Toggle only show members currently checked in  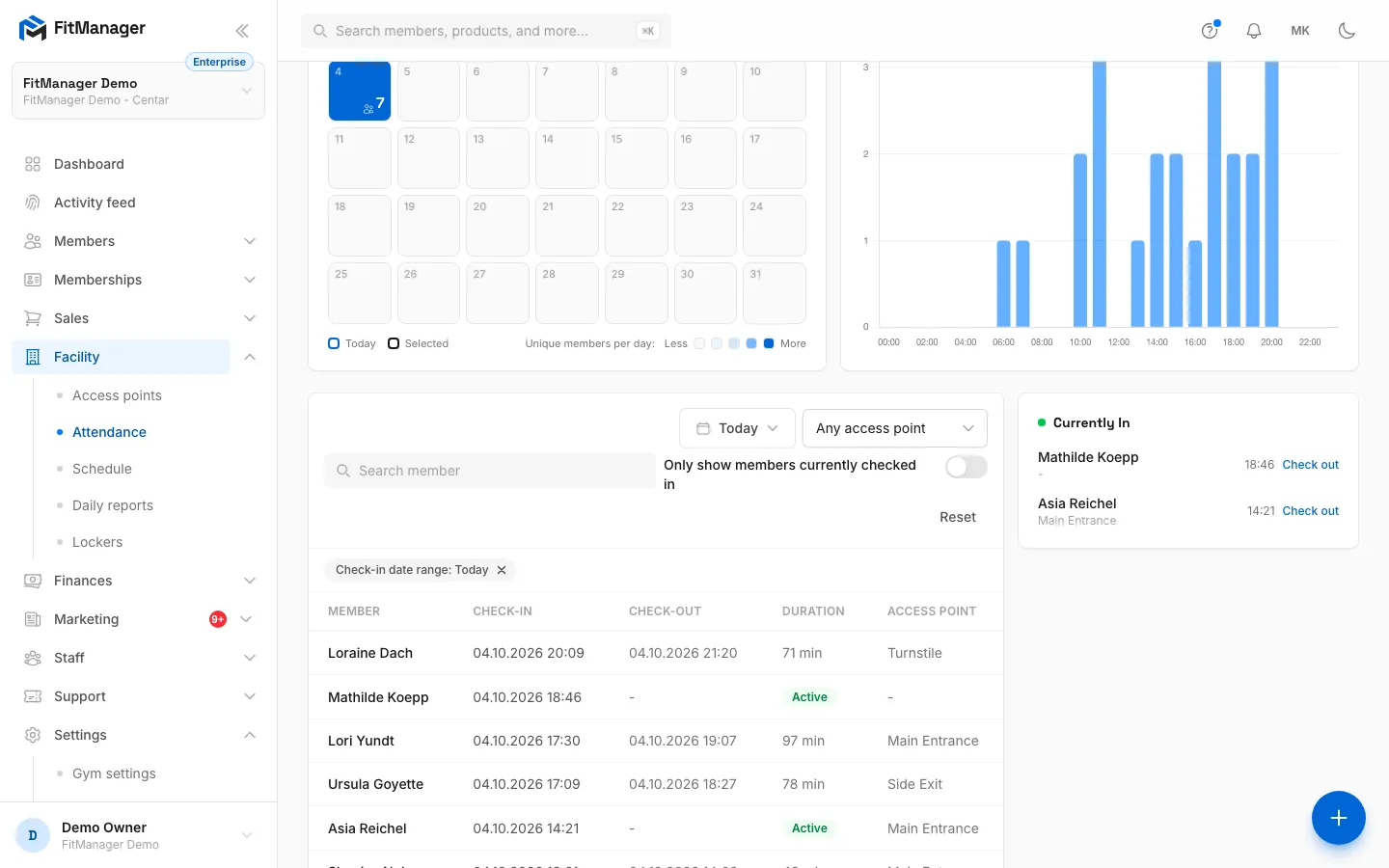(x=967, y=467)
